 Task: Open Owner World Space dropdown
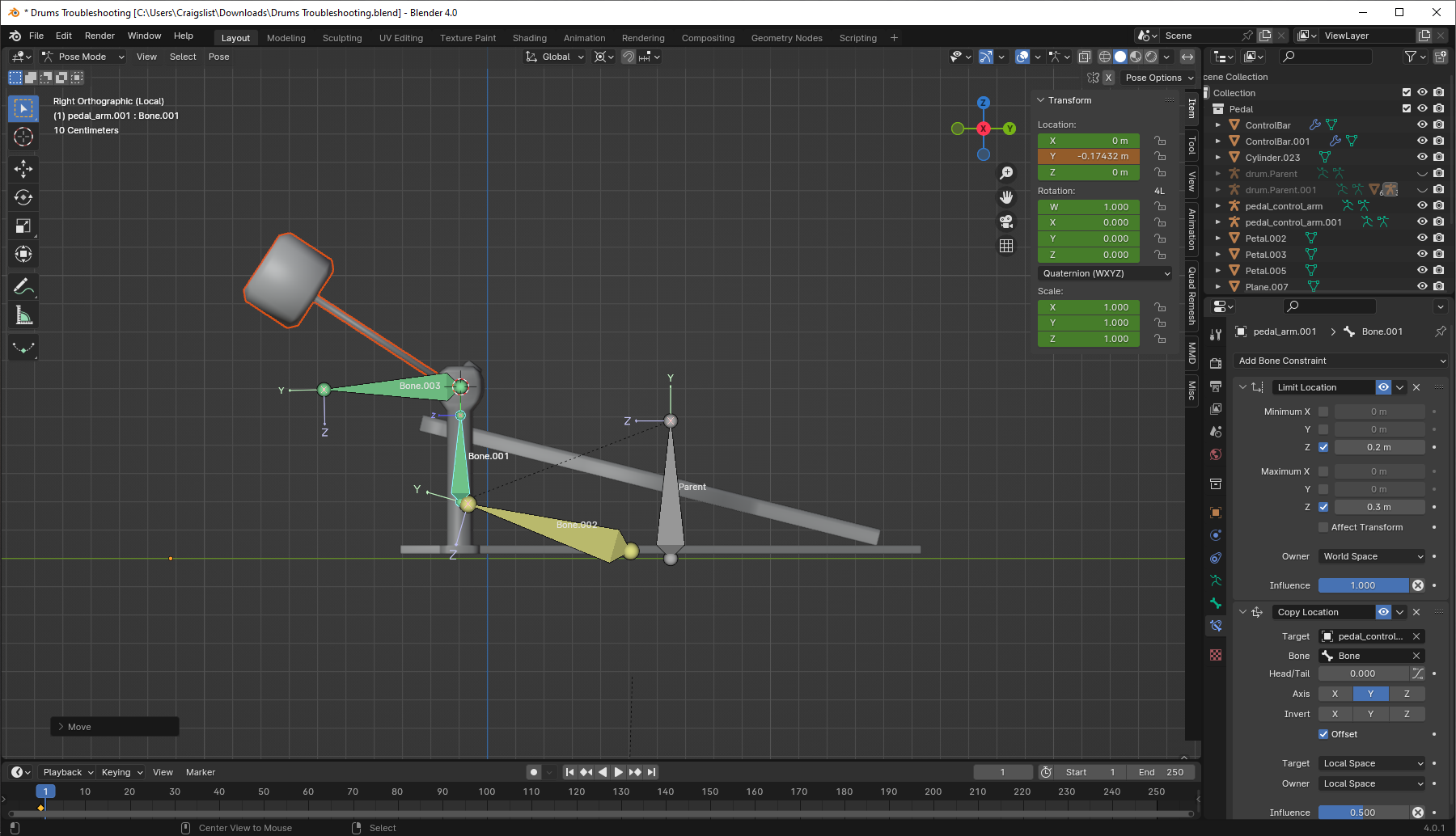coord(1372,556)
